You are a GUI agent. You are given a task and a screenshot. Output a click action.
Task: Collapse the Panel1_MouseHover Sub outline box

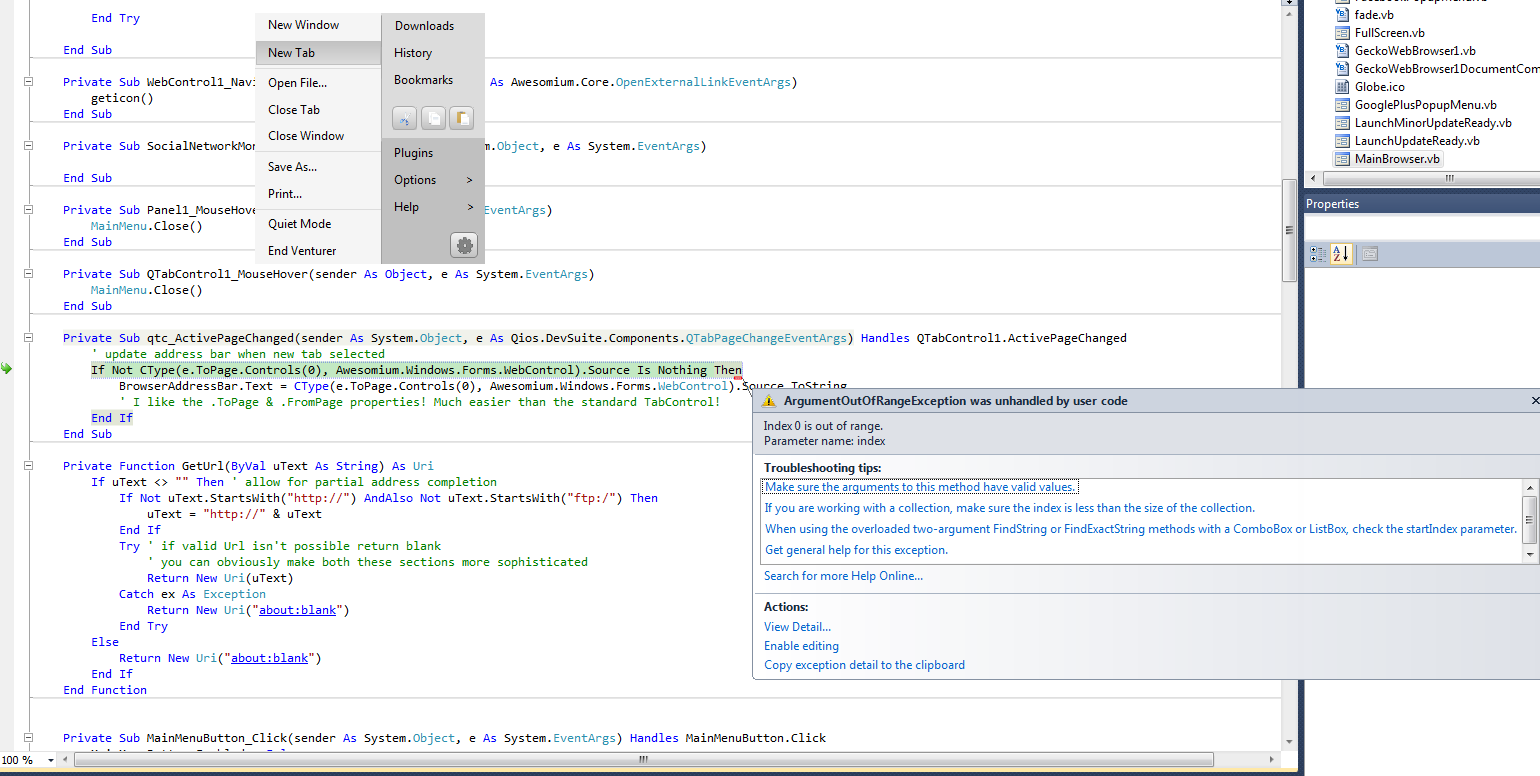click(x=28, y=210)
